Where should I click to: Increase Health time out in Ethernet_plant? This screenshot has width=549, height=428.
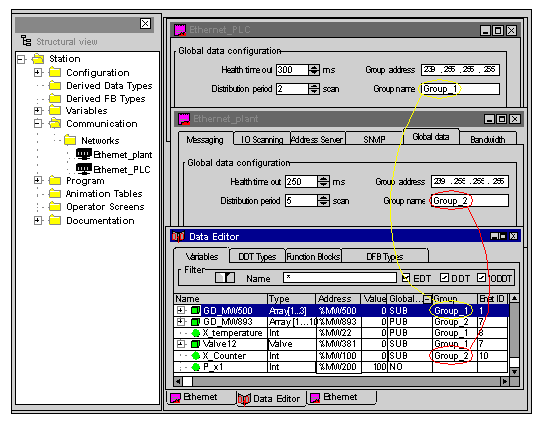[x=324, y=179]
